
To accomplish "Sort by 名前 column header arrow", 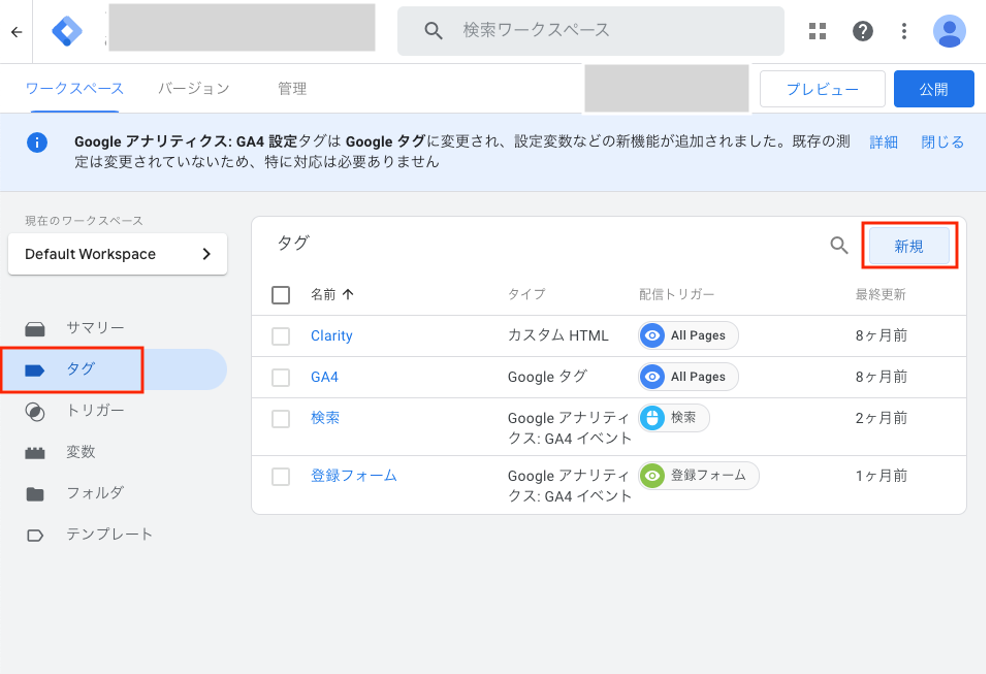I will (x=348, y=295).
